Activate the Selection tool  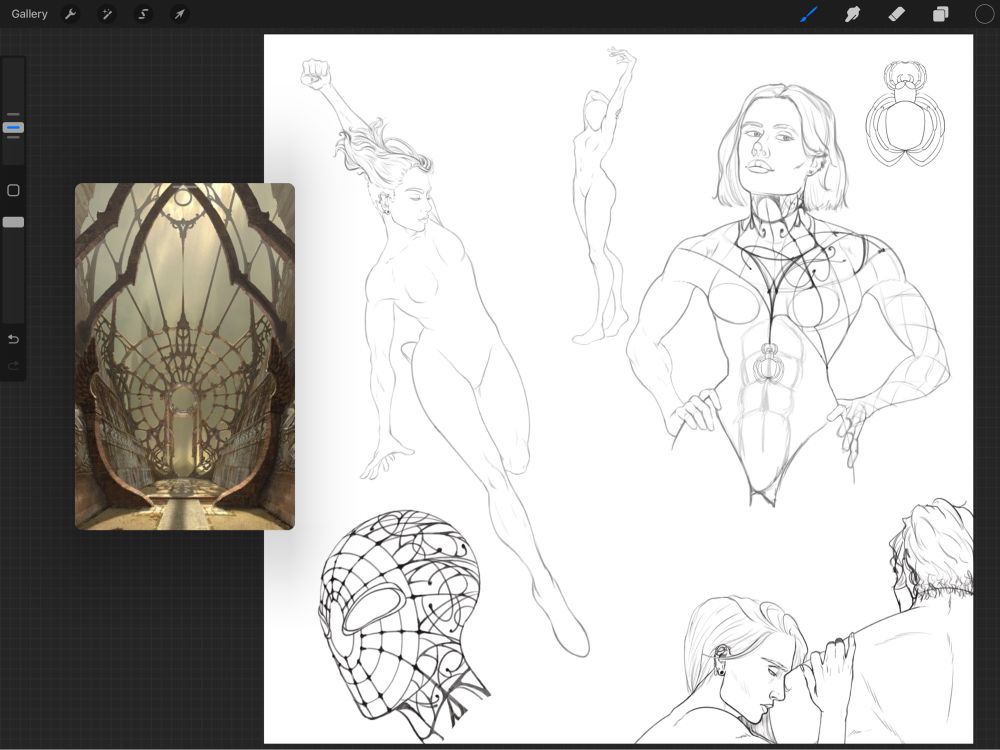point(143,14)
